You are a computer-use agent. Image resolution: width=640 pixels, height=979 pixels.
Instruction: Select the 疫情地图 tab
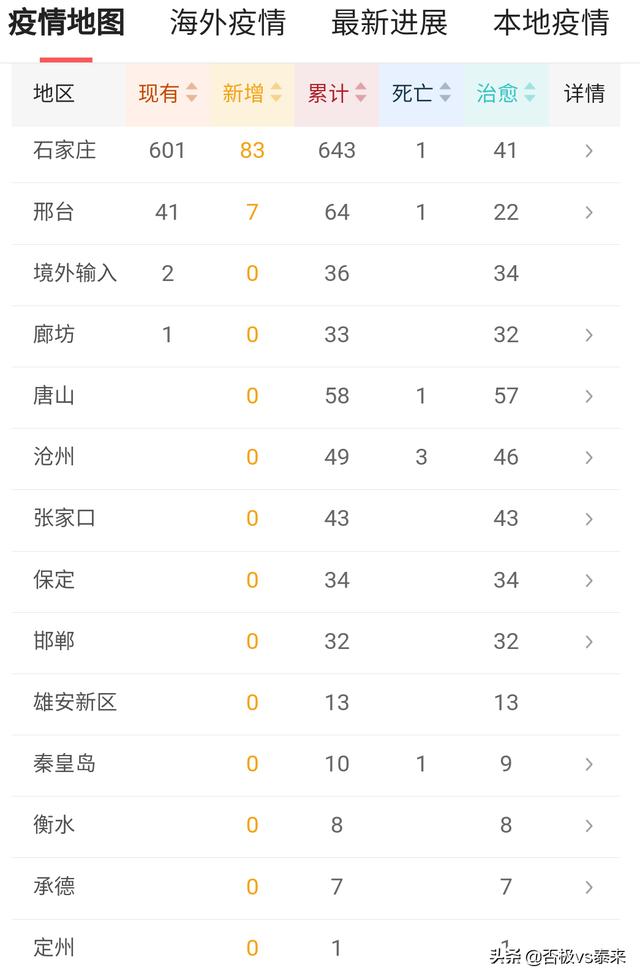click(66, 22)
